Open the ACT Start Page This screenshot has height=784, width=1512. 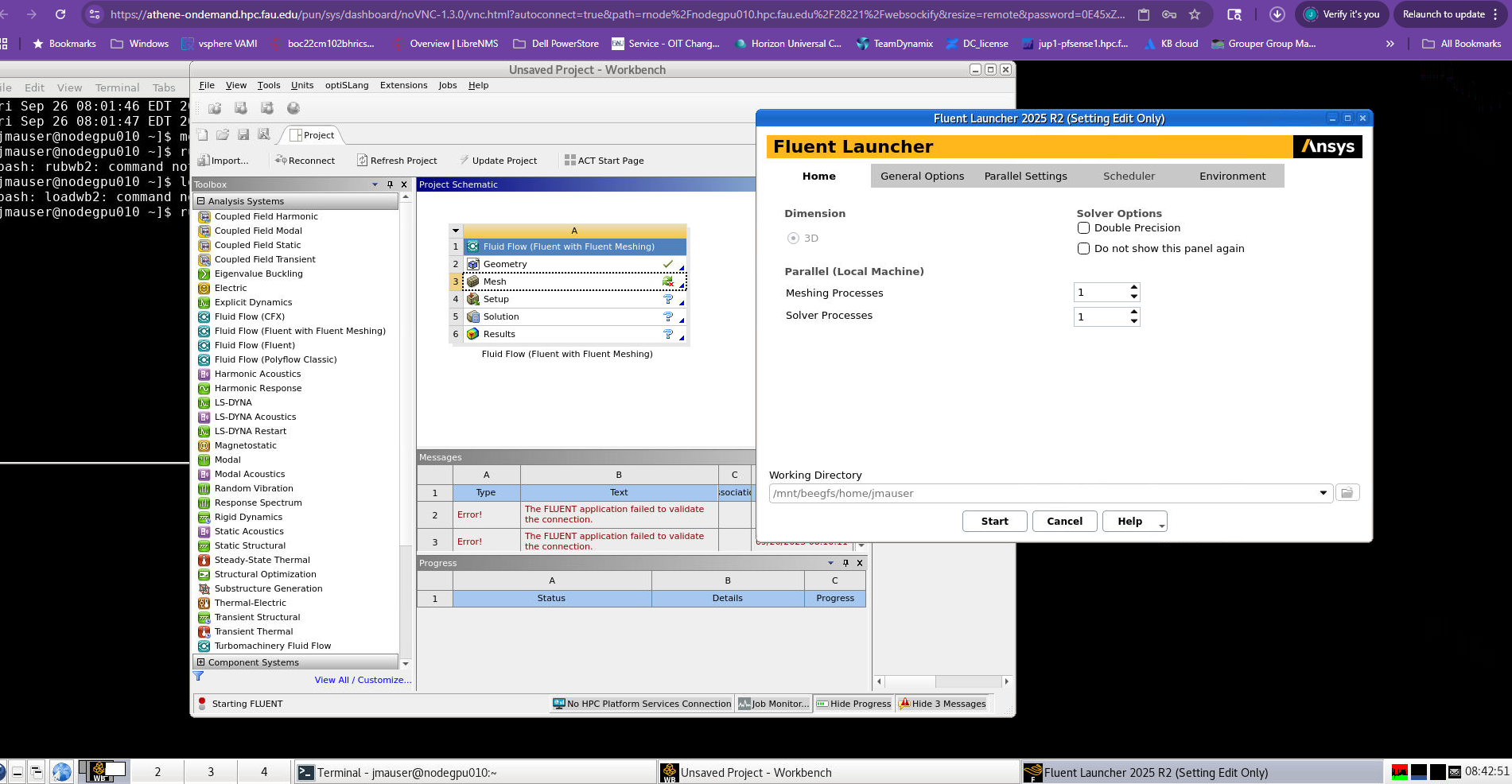[x=604, y=161]
